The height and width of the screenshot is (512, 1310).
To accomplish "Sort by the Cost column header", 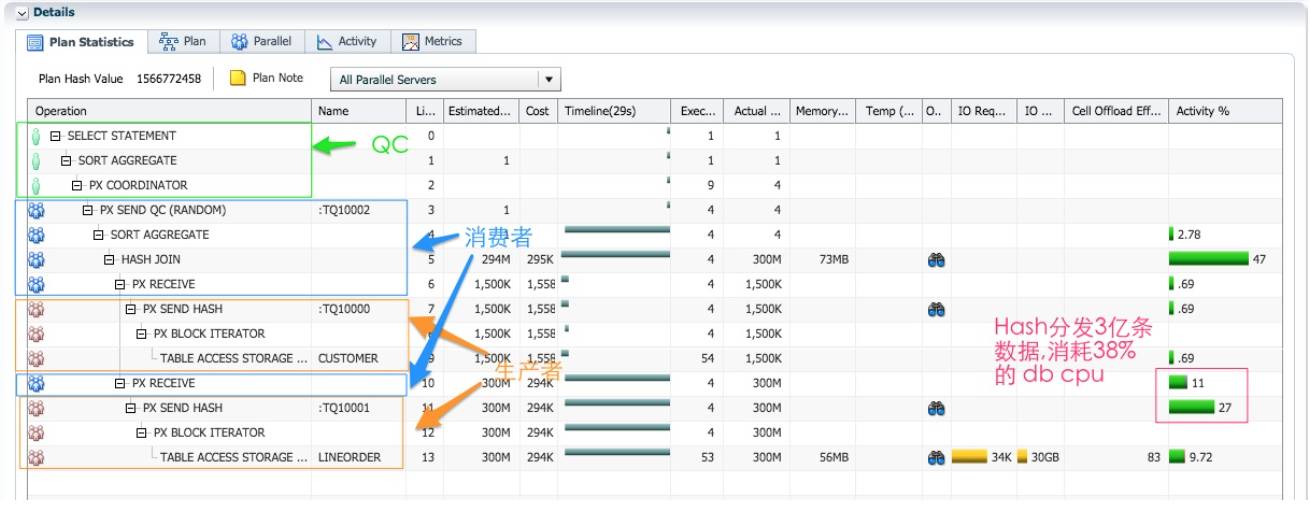I will pos(538,111).
